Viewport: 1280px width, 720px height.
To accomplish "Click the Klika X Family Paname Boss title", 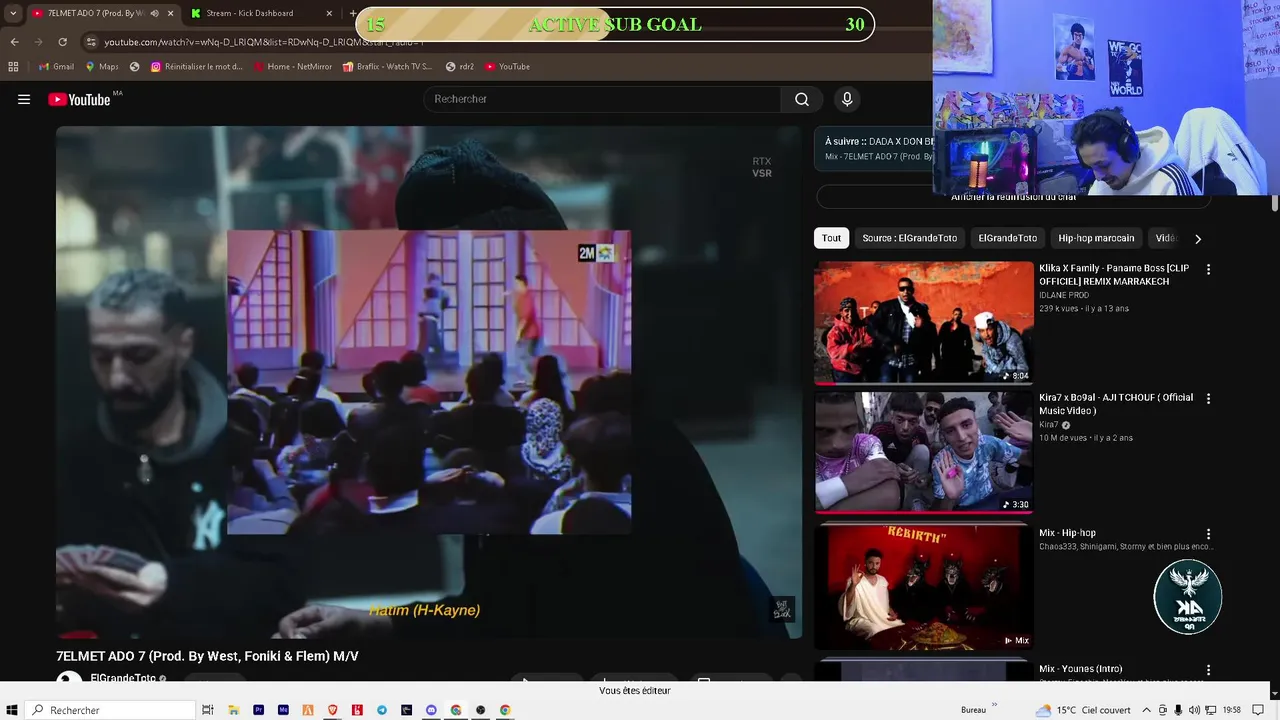I will pyautogui.click(x=1113, y=275).
